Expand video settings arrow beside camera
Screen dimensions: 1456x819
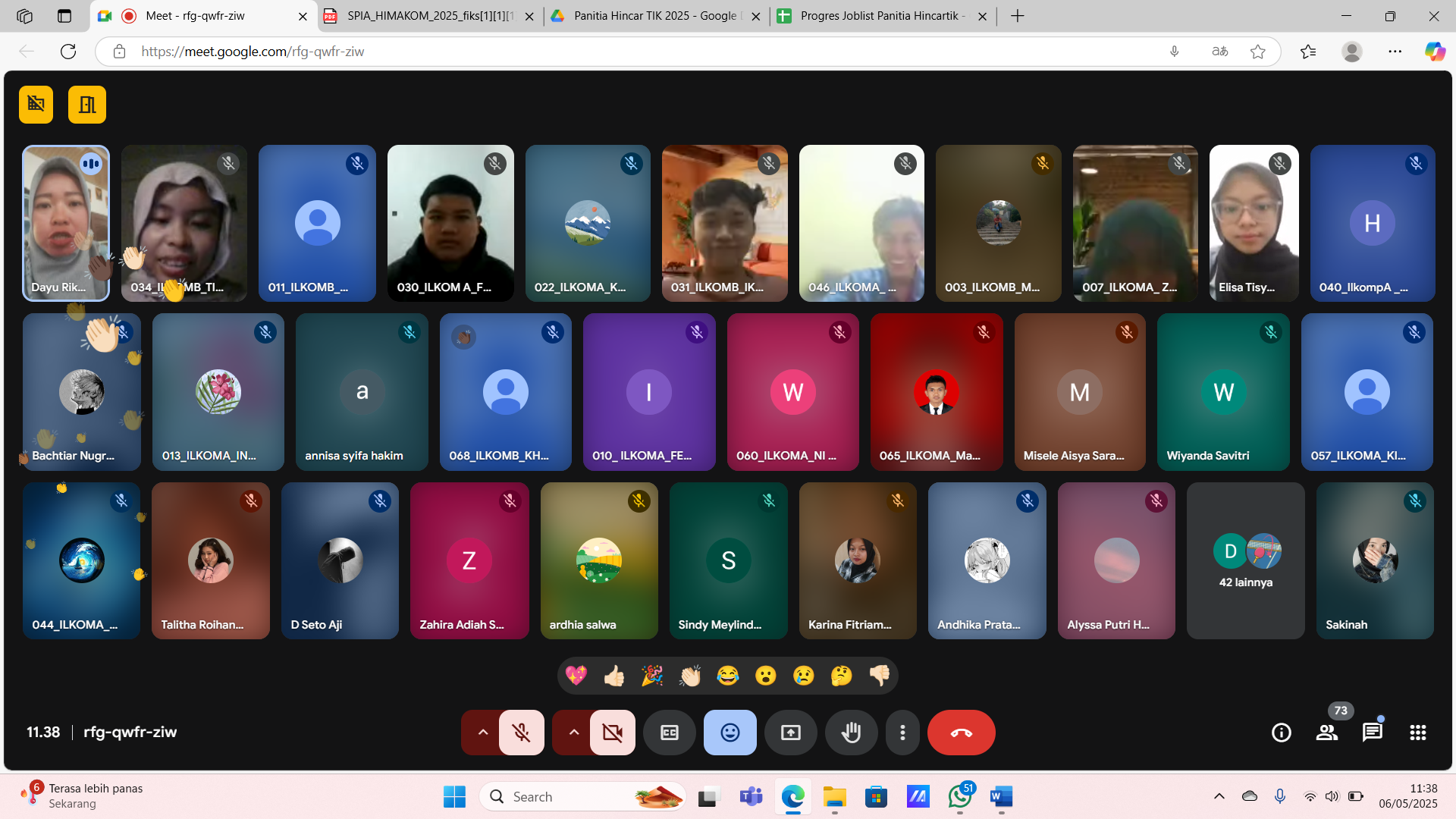[573, 733]
